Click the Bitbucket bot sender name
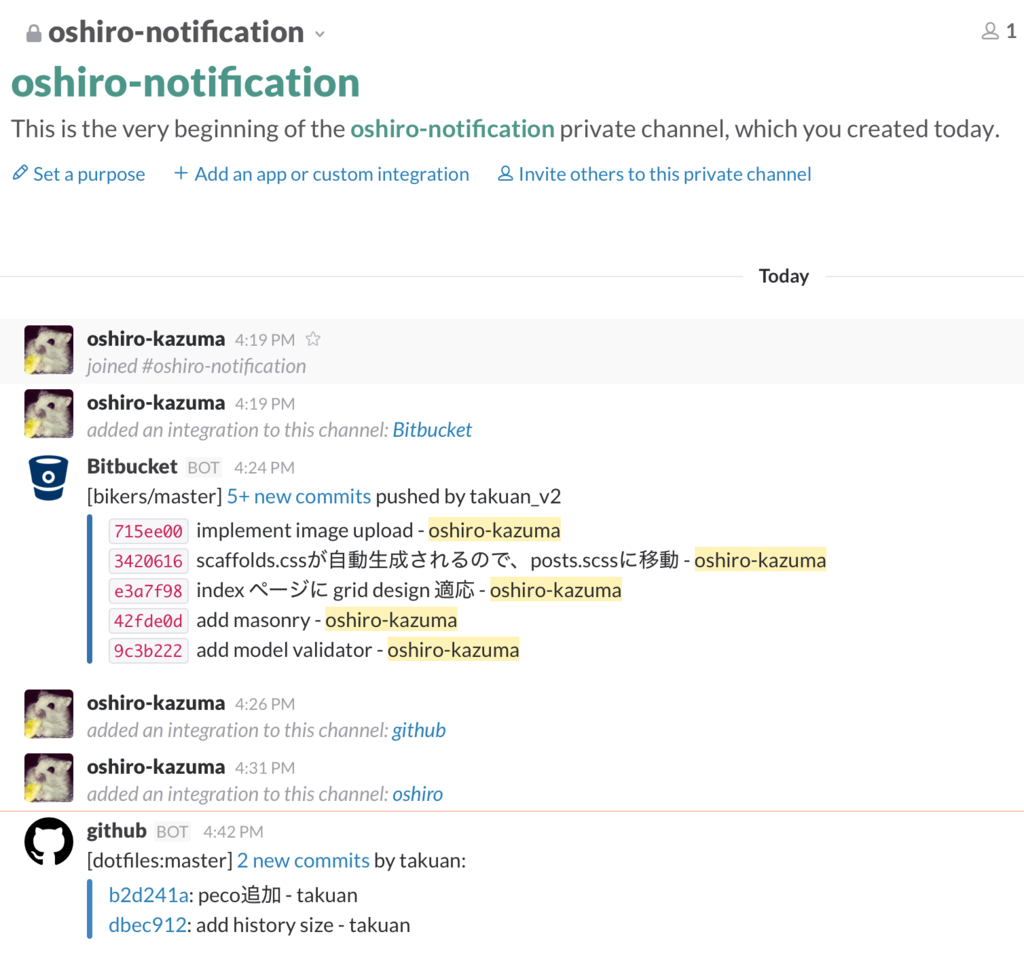This screenshot has width=1024, height=966. pos(132,467)
